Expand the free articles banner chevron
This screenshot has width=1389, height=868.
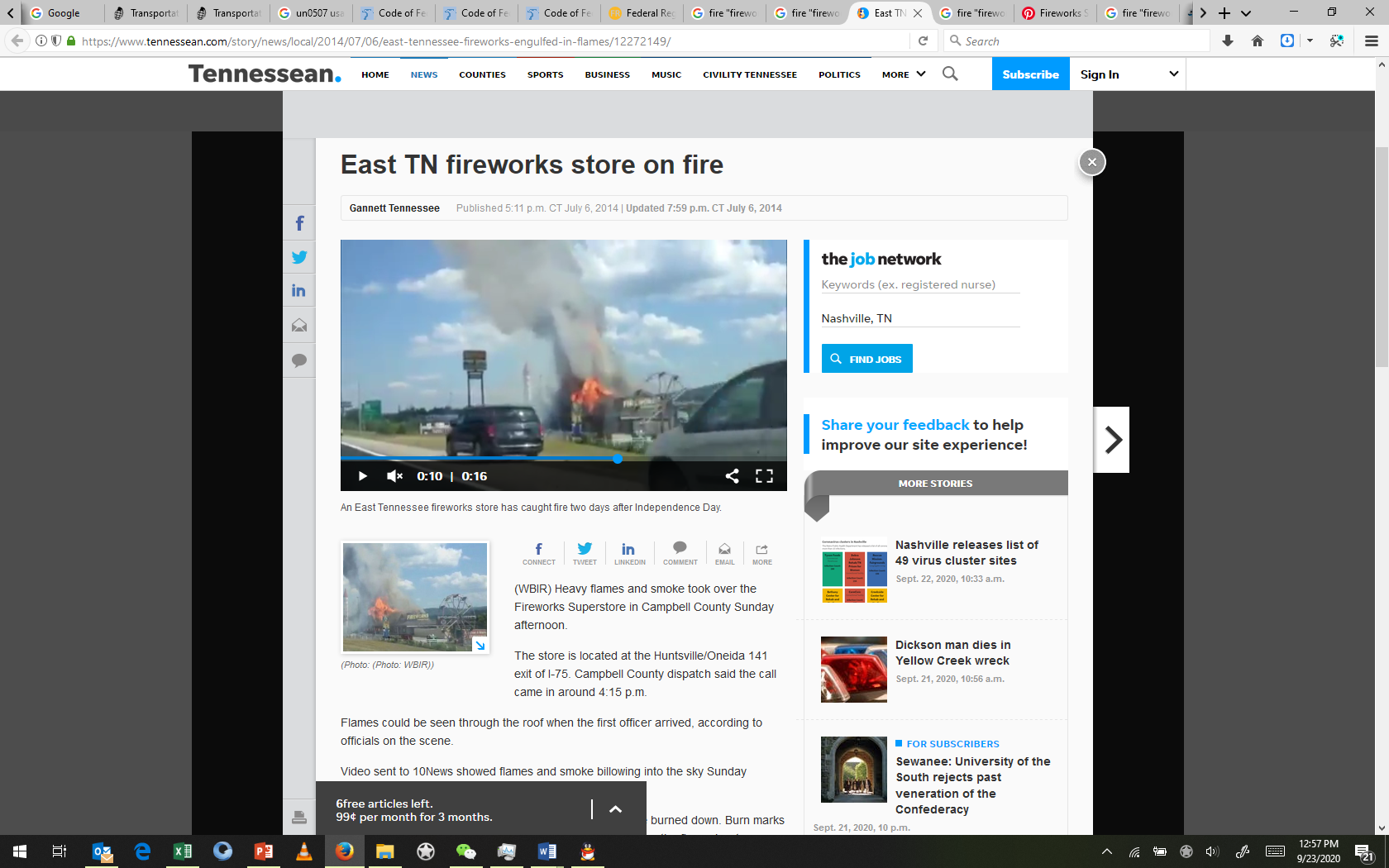[x=615, y=809]
